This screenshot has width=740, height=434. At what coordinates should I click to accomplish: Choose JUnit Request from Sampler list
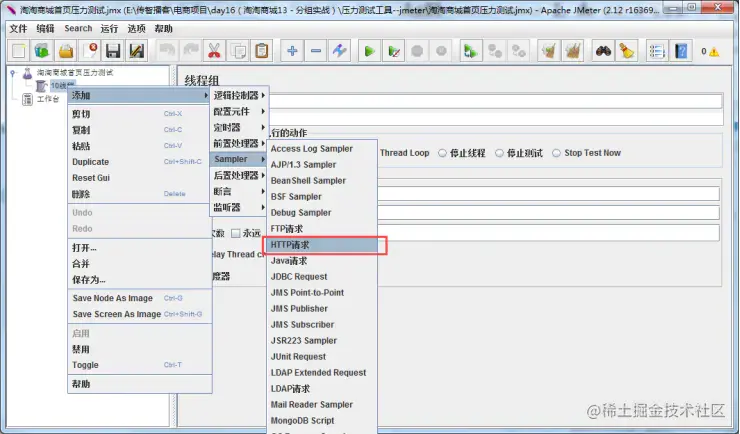(322, 357)
